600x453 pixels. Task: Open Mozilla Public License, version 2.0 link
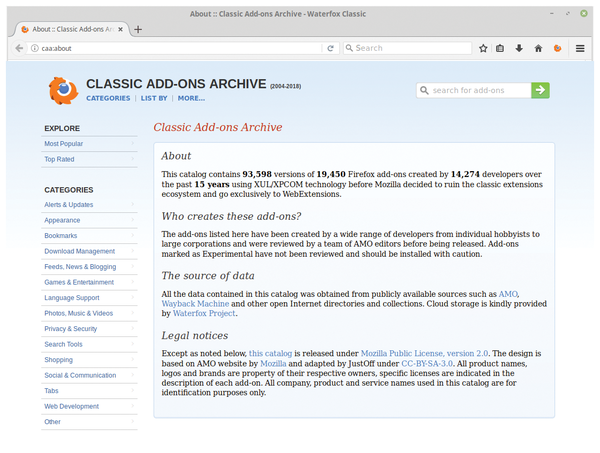(x=424, y=354)
